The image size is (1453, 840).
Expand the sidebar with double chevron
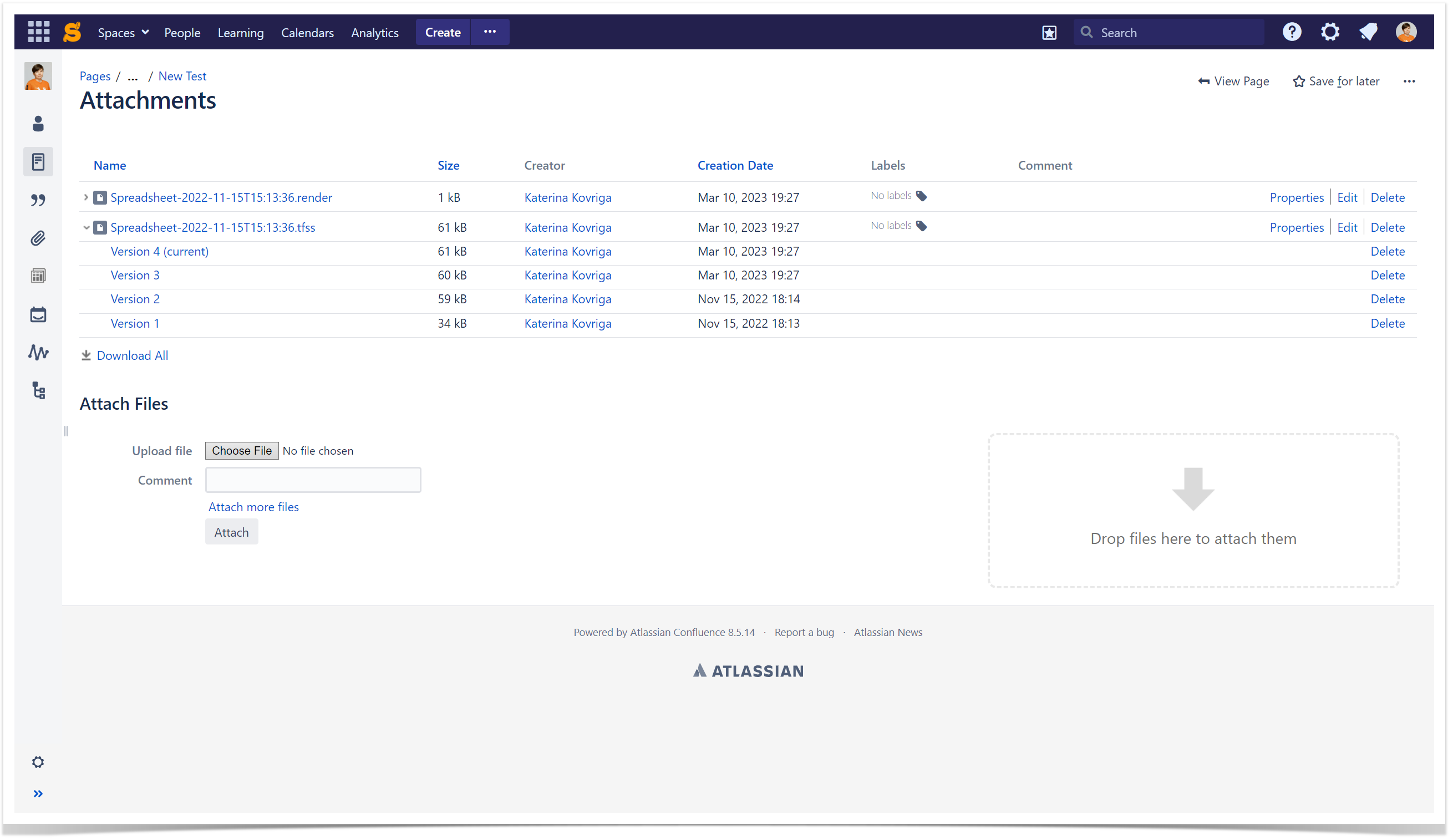[38, 794]
